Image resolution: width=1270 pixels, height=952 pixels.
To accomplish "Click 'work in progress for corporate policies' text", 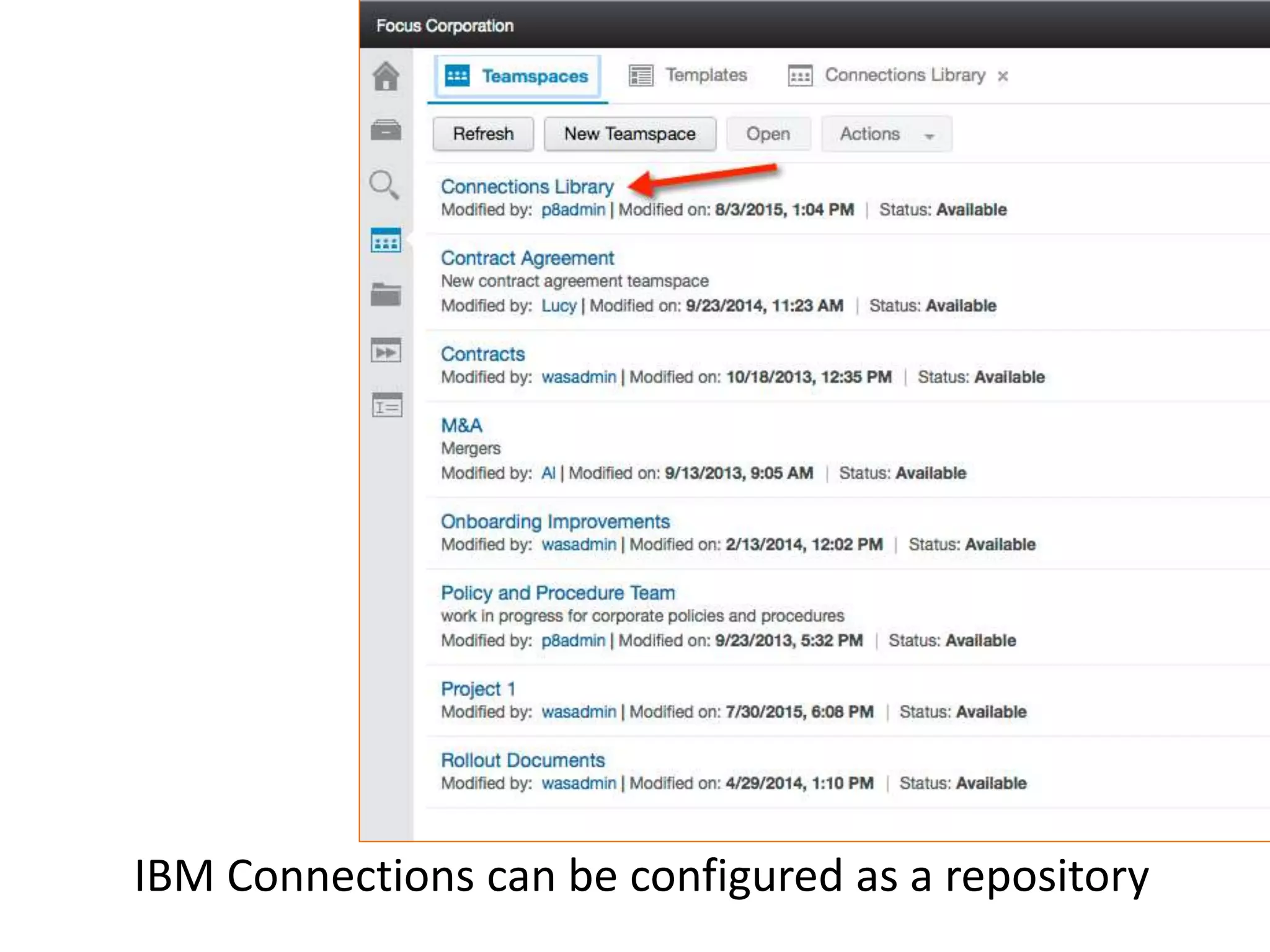I will click(642, 616).
